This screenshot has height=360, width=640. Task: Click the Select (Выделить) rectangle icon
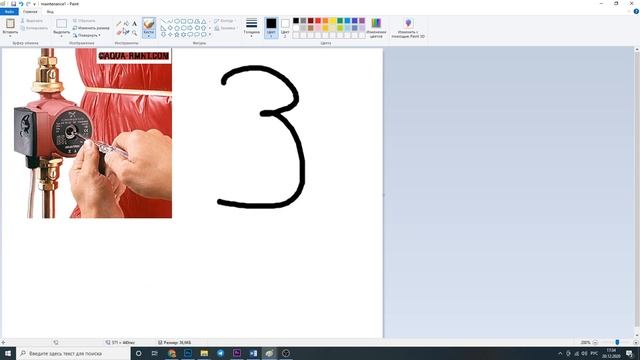(62, 24)
